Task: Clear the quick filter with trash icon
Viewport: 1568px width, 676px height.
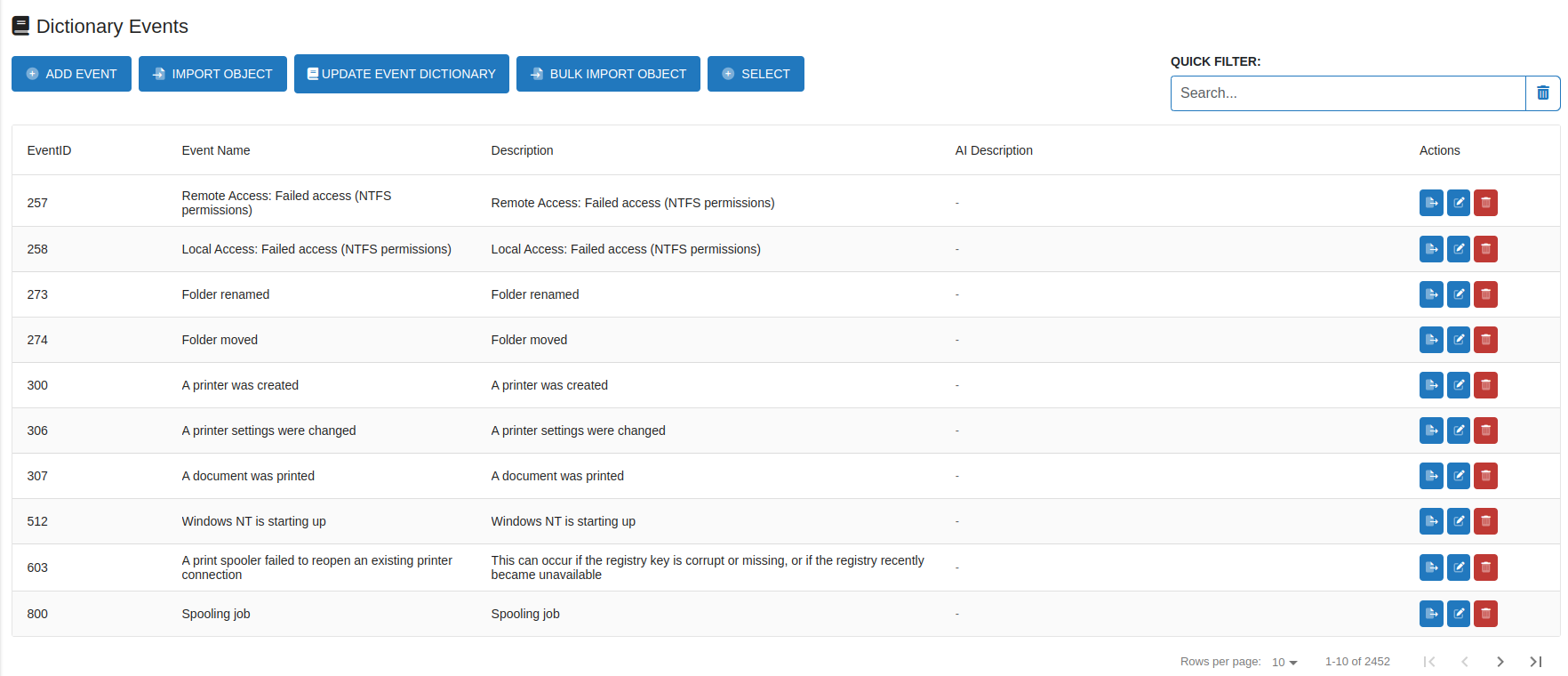Action: click(x=1542, y=93)
